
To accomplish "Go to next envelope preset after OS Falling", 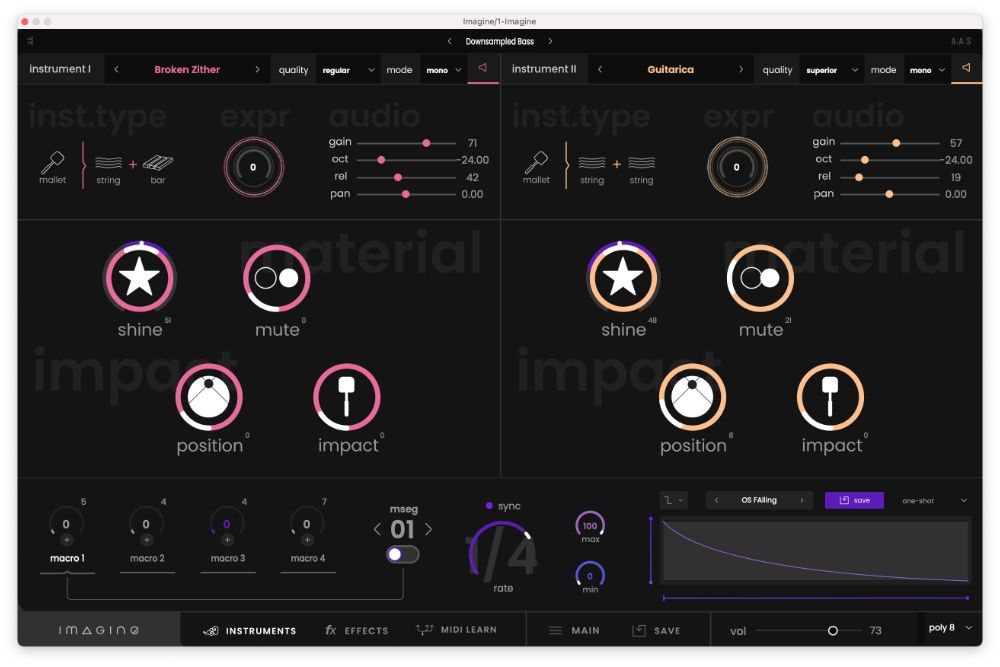I will [802, 501].
